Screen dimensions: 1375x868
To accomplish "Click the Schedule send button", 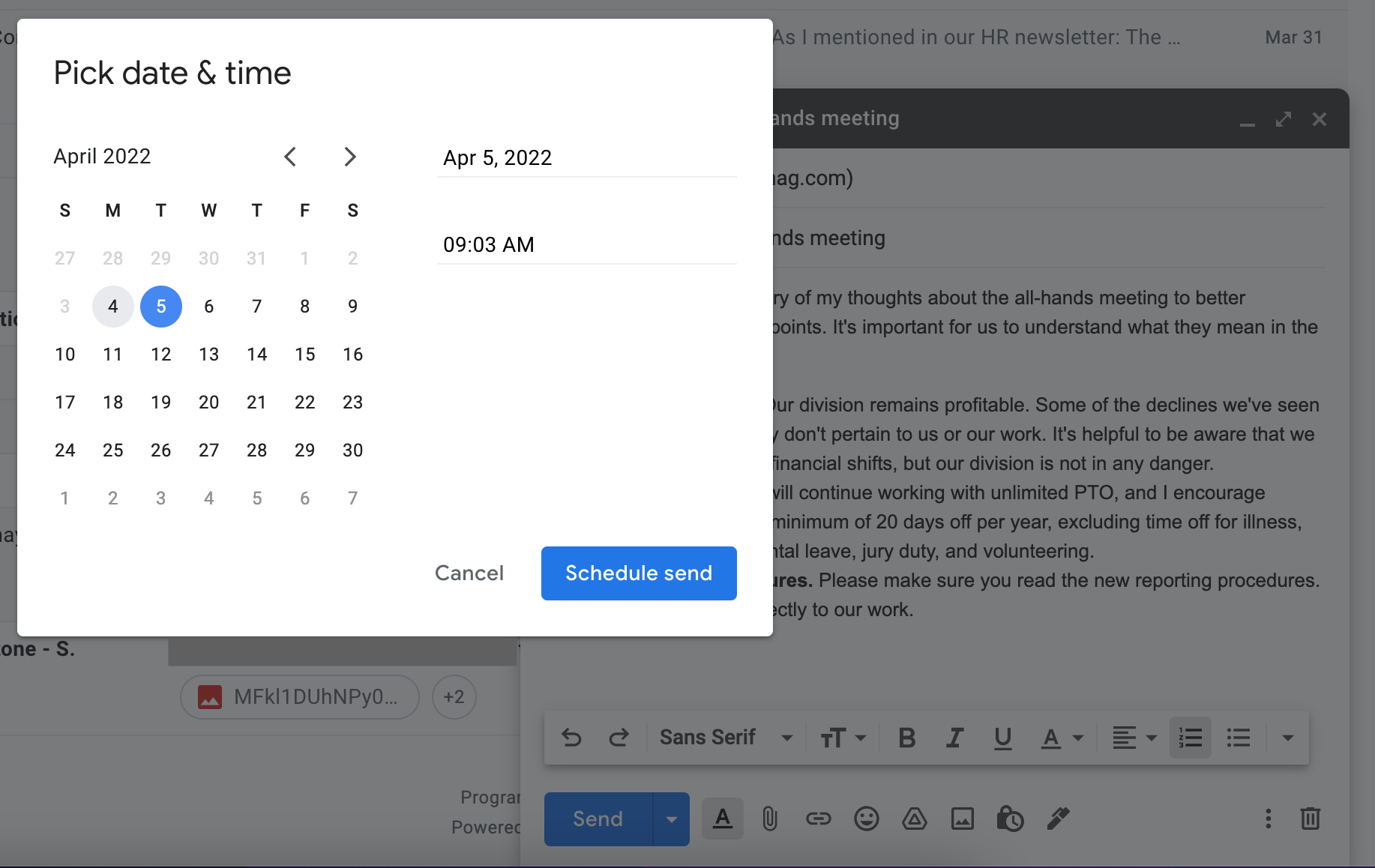I will [x=638, y=573].
